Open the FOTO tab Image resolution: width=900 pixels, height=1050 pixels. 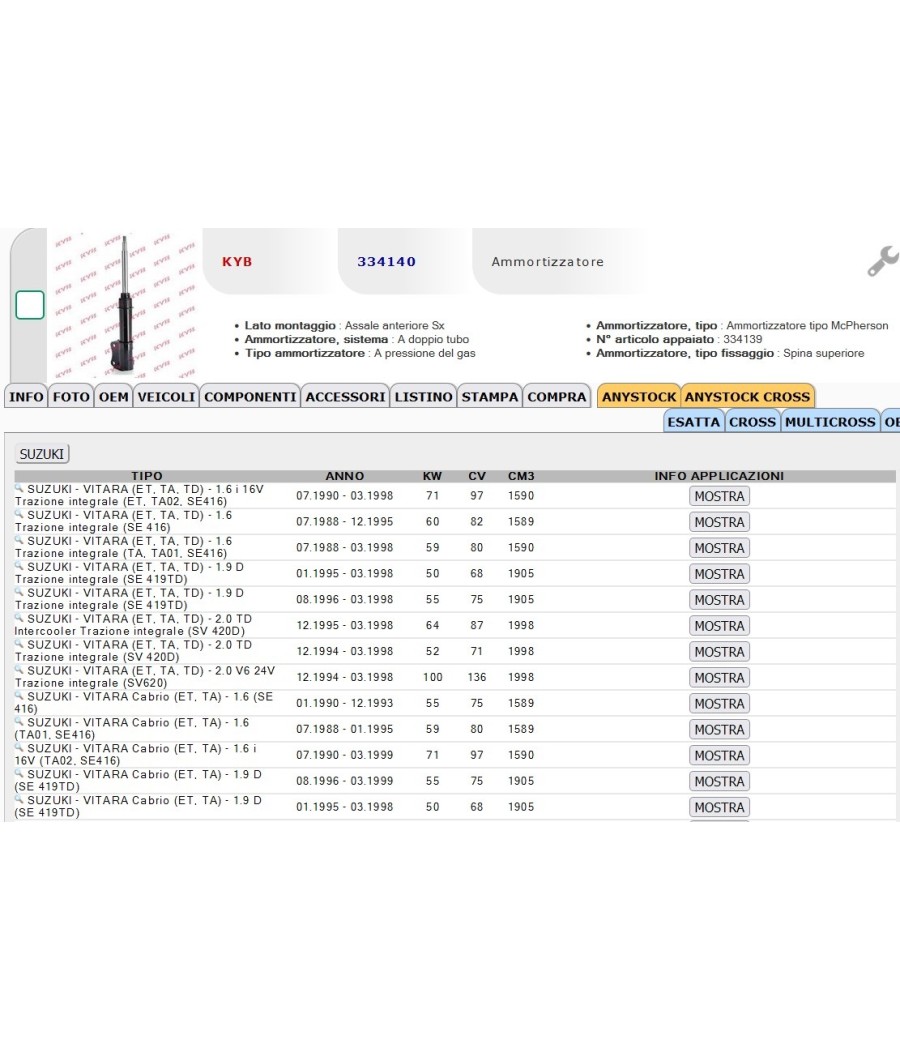pos(71,396)
